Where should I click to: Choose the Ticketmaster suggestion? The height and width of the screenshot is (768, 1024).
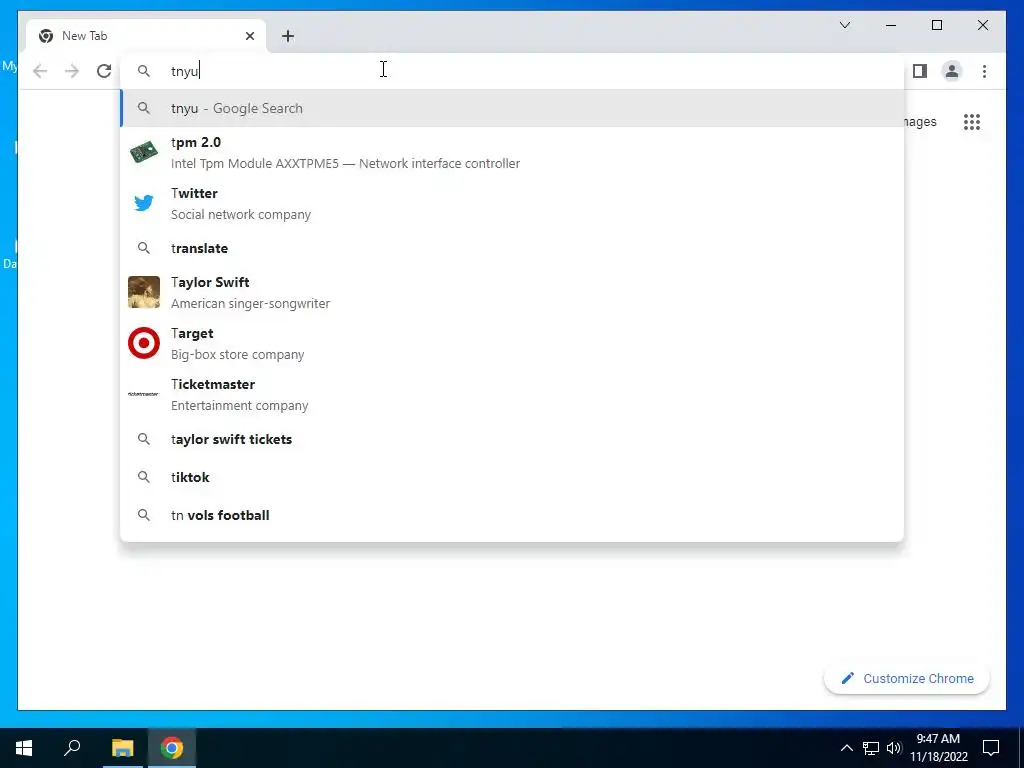click(x=512, y=394)
